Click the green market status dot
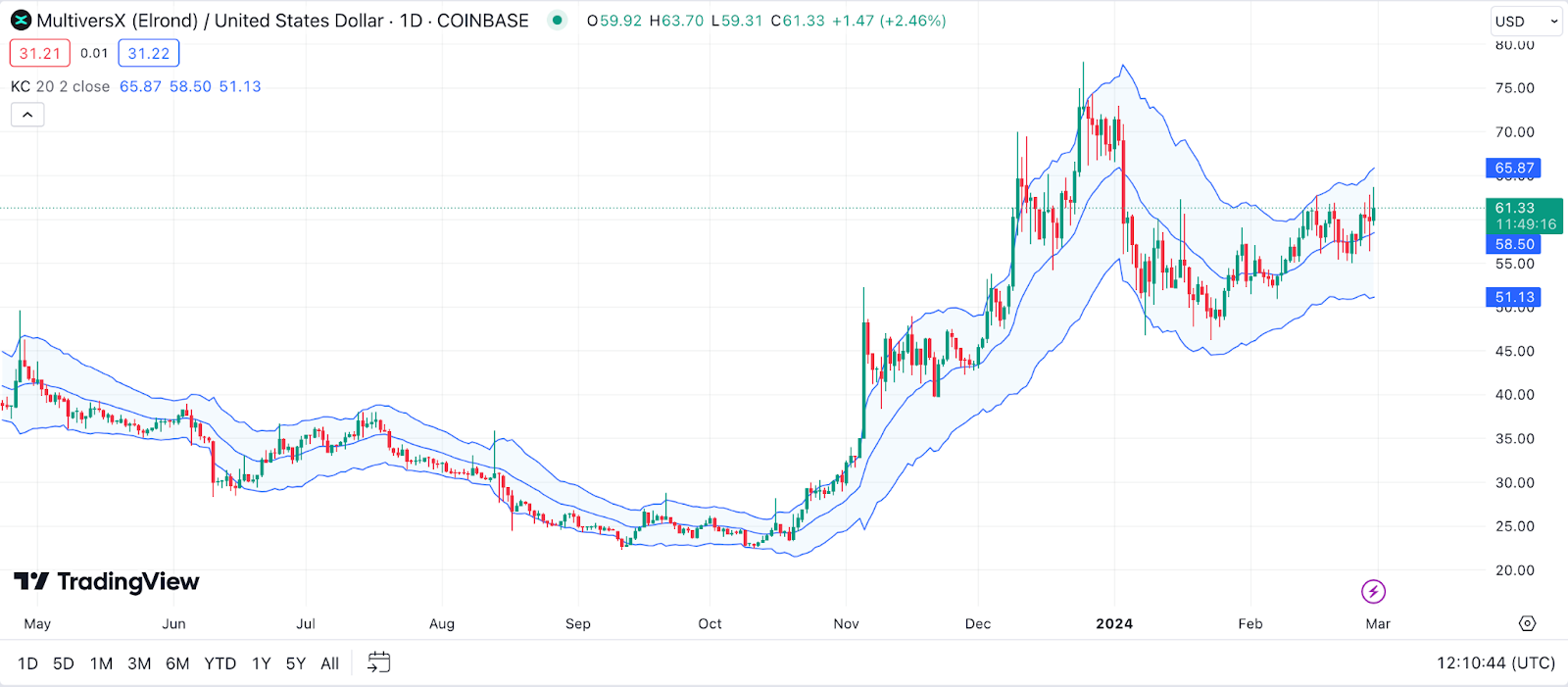Screen dimensions: 1568x687 (x=557, y=20)
